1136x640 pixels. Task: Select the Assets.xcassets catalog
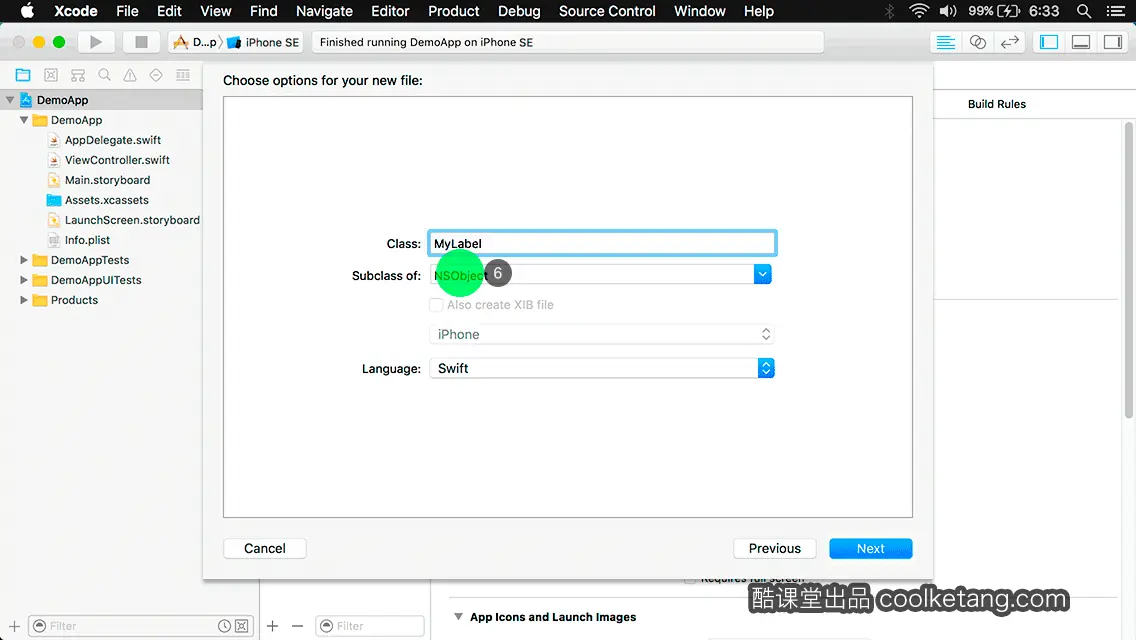pyautogui.click(x=106, y=200)
